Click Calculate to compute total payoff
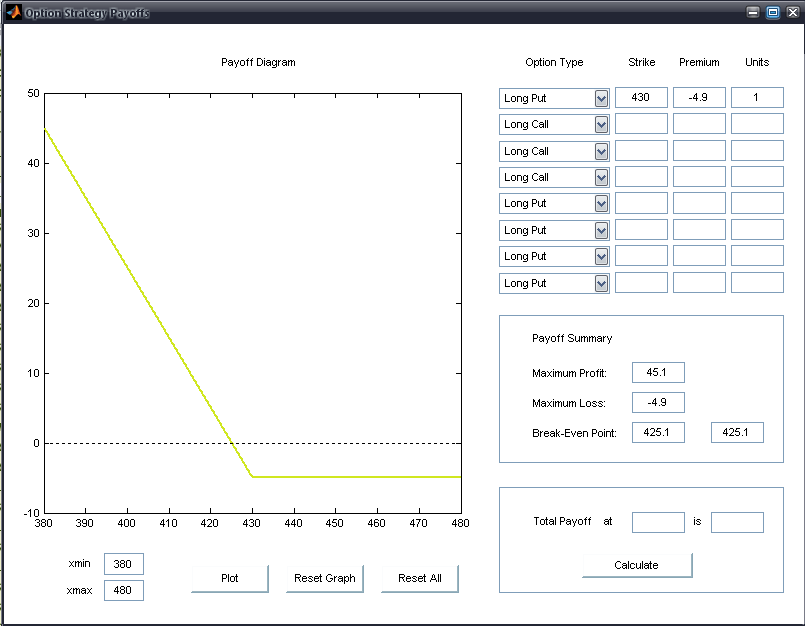The height and width of the screenshot is (626, 805). tap(637, 565)
